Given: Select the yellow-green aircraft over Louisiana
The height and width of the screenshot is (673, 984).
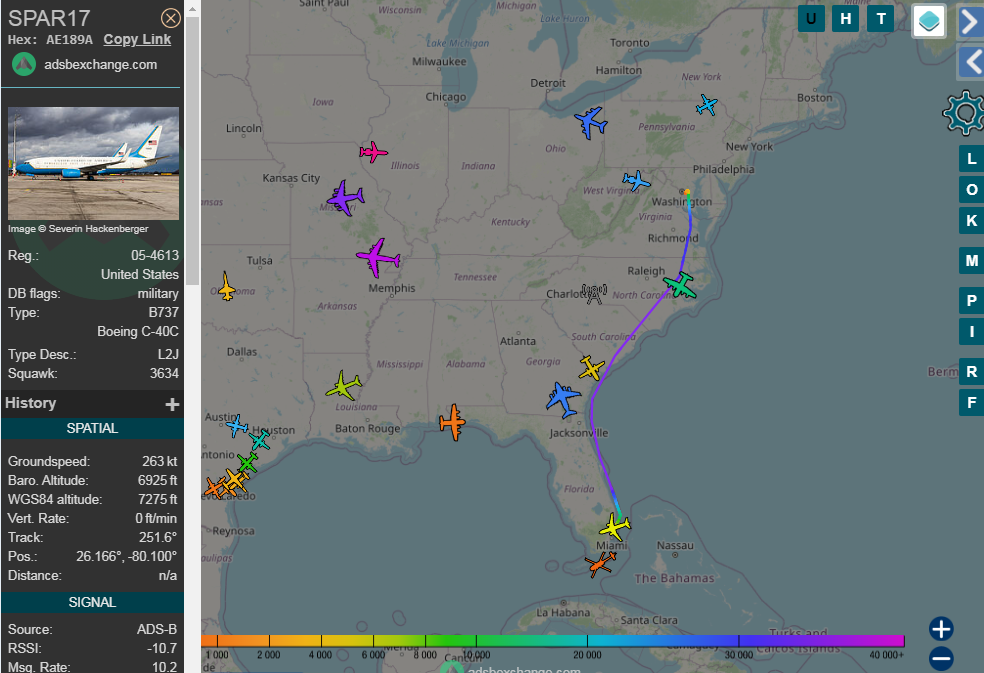Looking at the screenshot, I should click(x=344, y=385).
